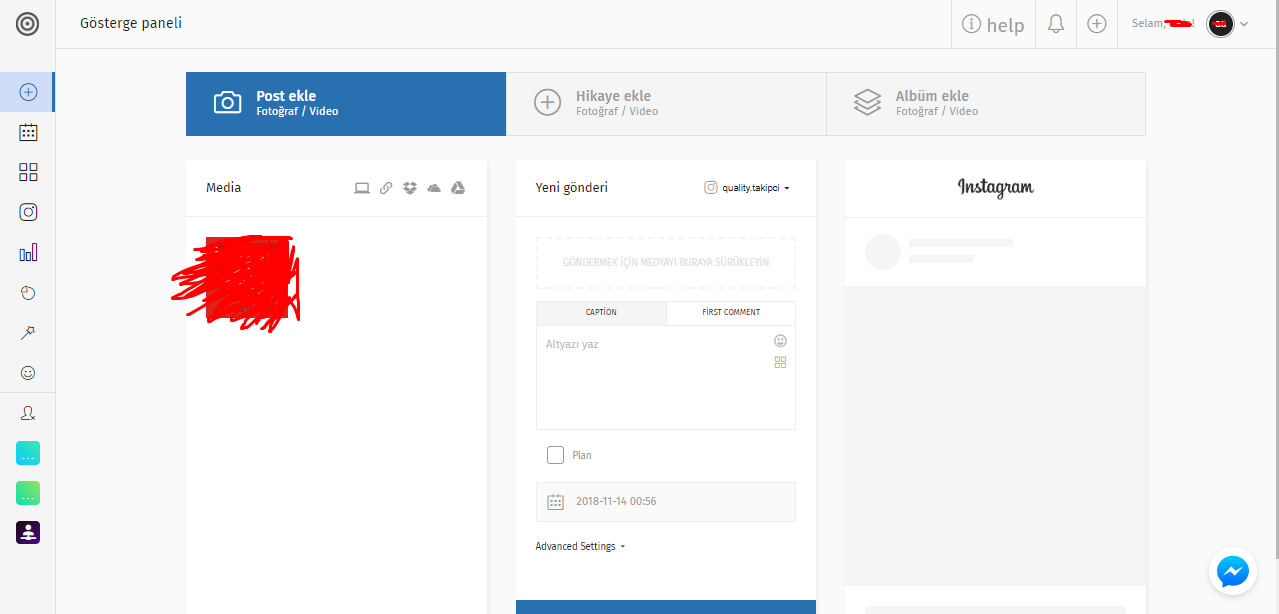
Task: Select the Hikaye ekle tab
Action: pos(666,104)
